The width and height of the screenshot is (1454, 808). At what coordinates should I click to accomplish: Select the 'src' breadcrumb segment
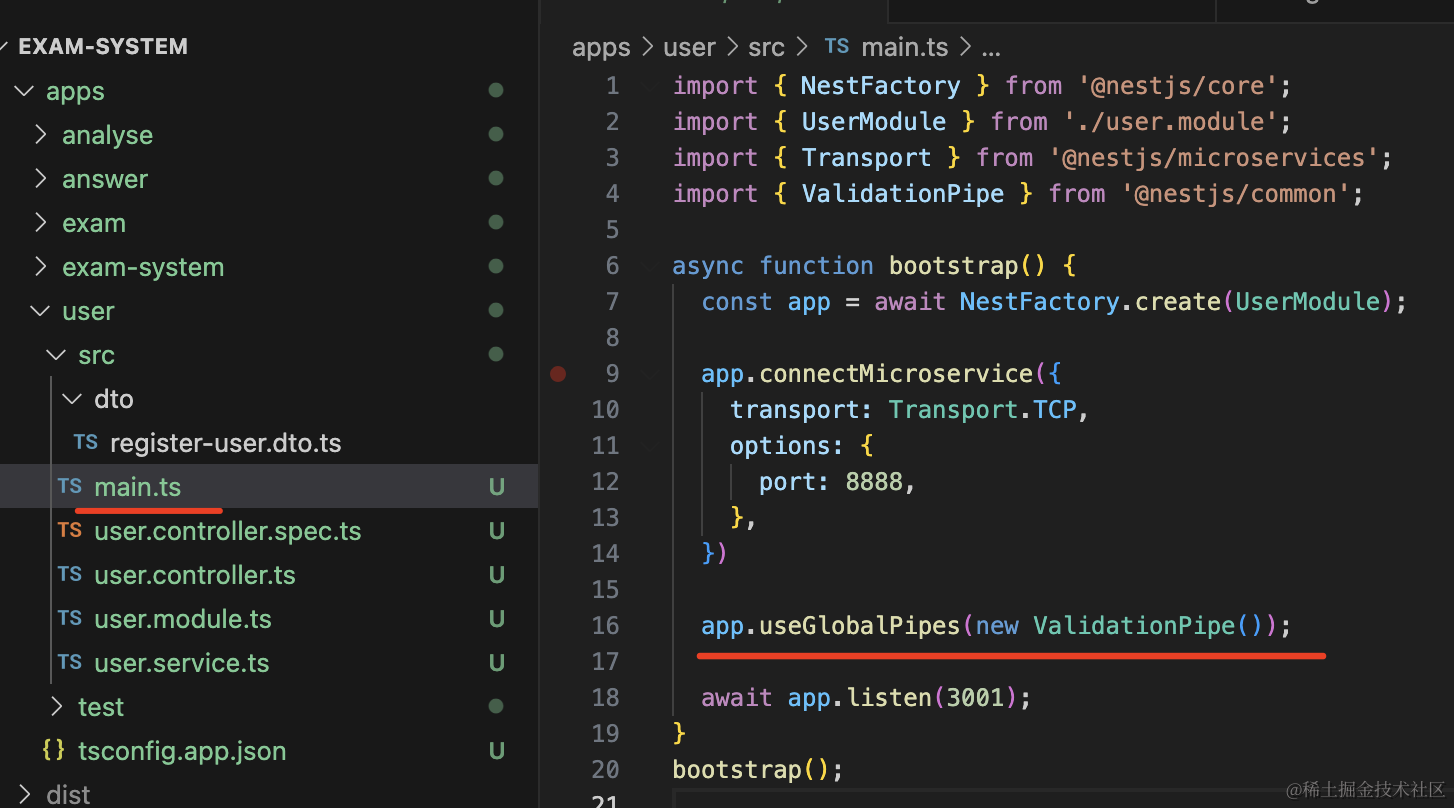pos(769,47)
